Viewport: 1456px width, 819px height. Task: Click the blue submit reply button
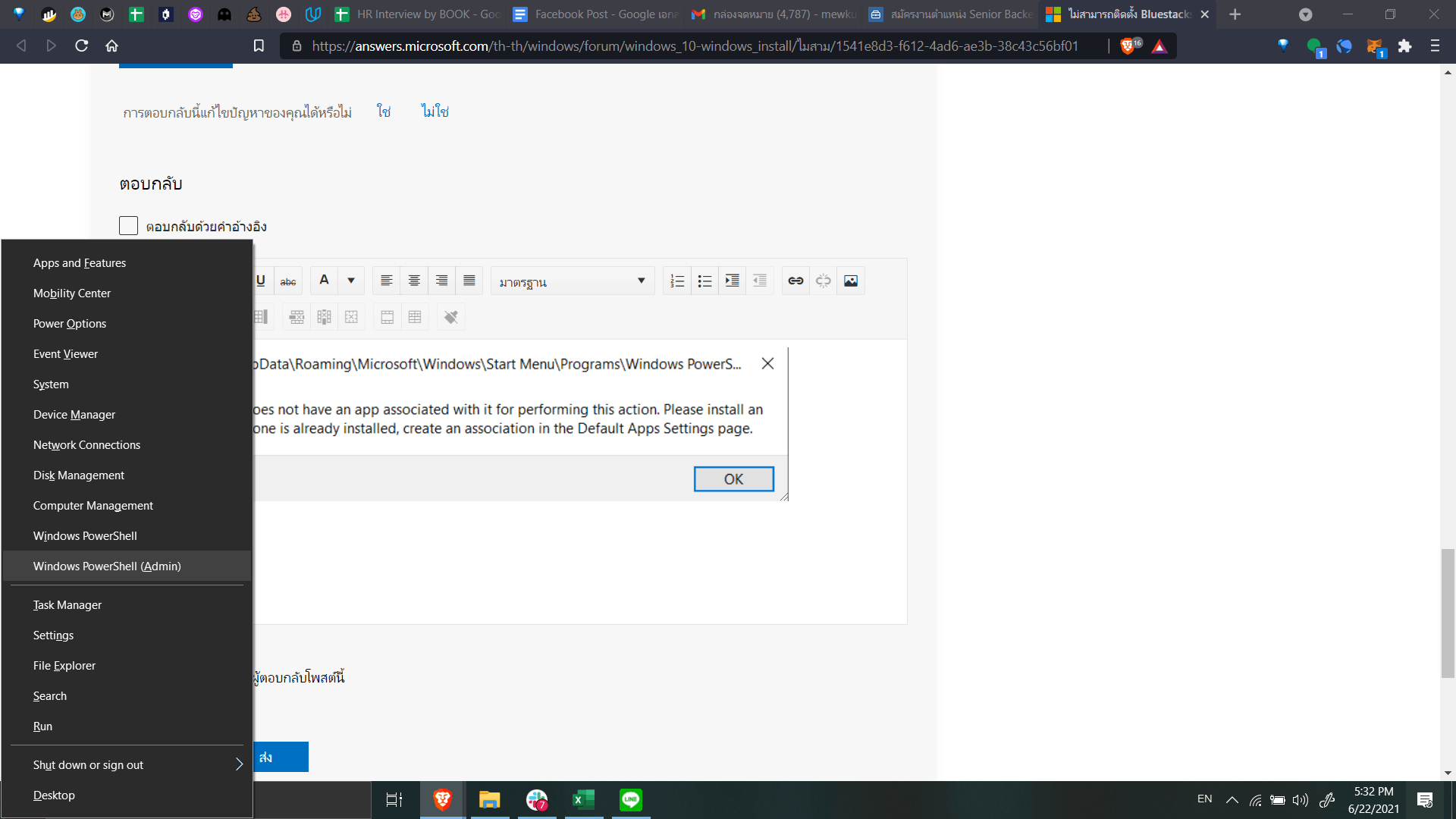281,757
